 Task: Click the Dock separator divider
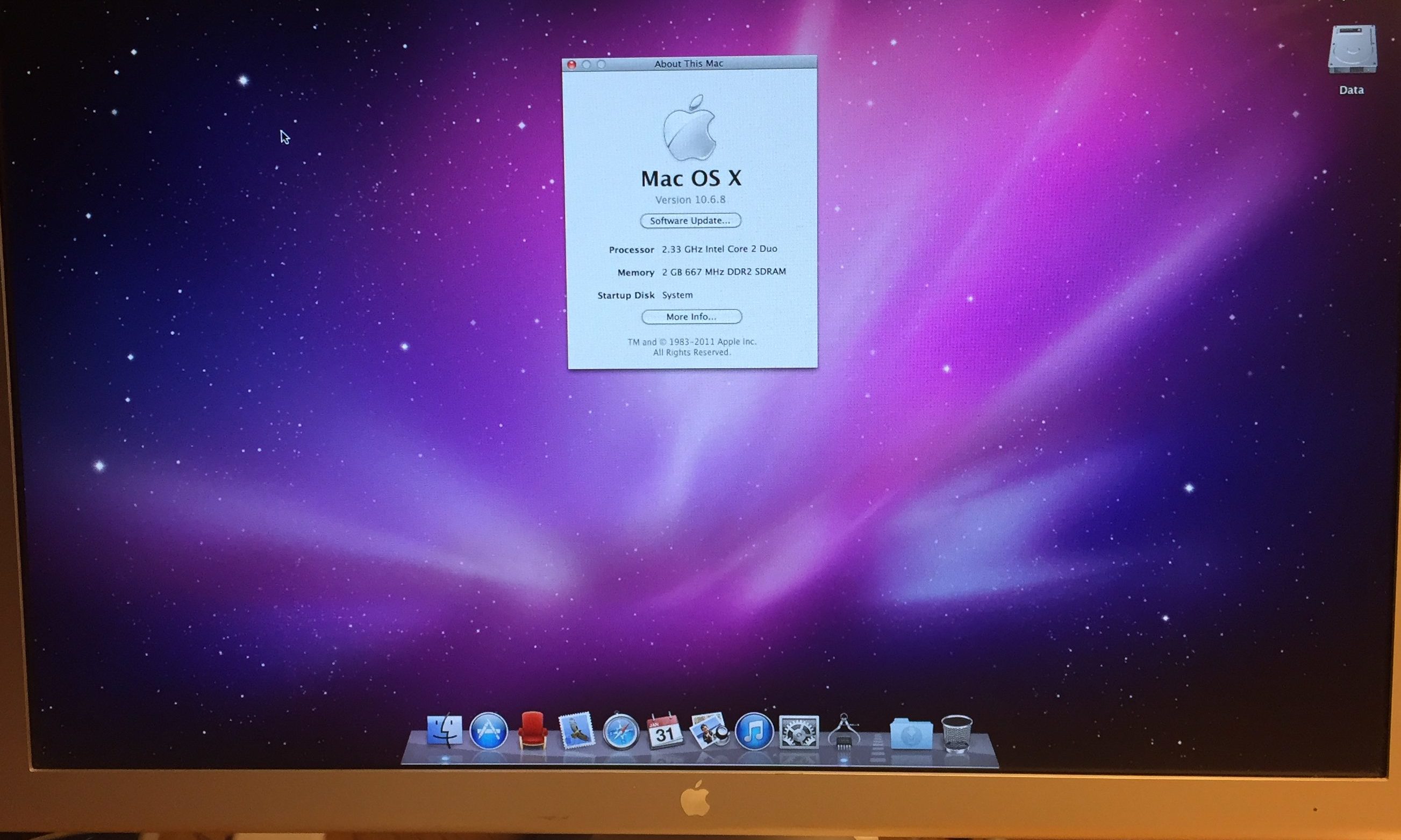pyautogui.click(x=877, y=746)
